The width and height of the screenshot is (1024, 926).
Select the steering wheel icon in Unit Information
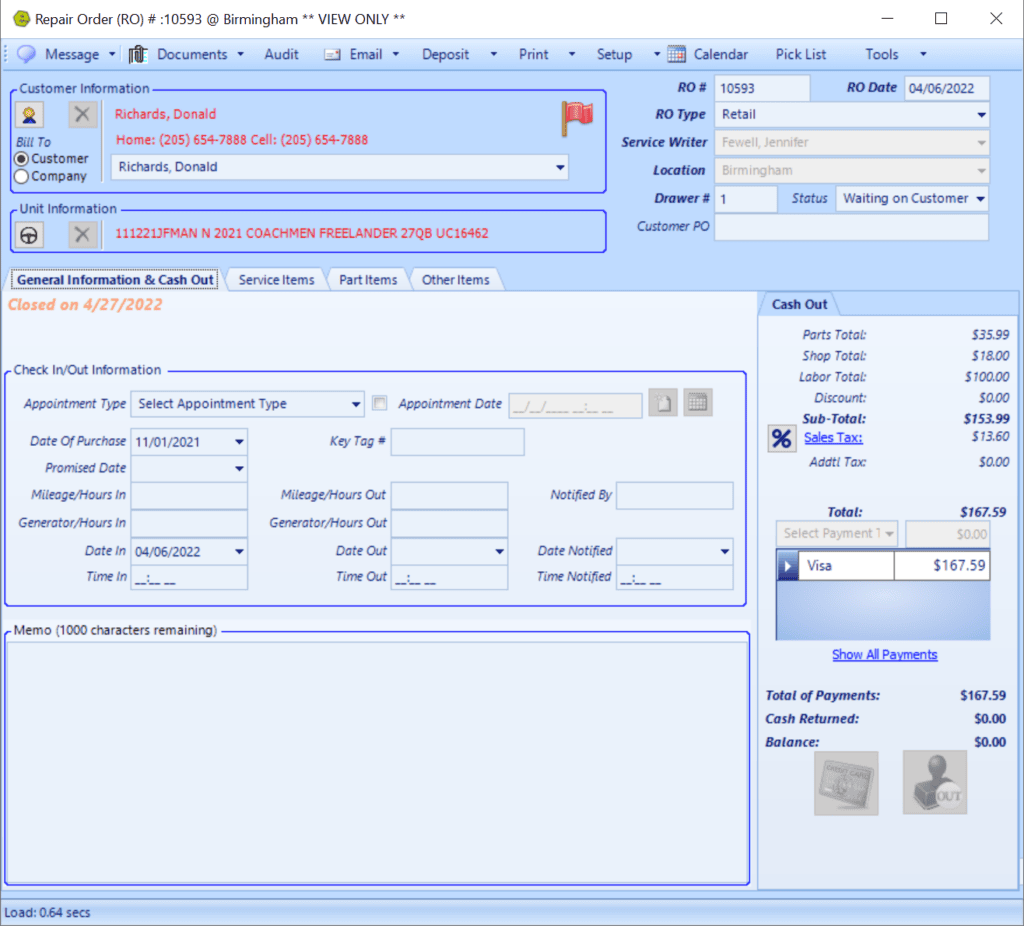27,233
